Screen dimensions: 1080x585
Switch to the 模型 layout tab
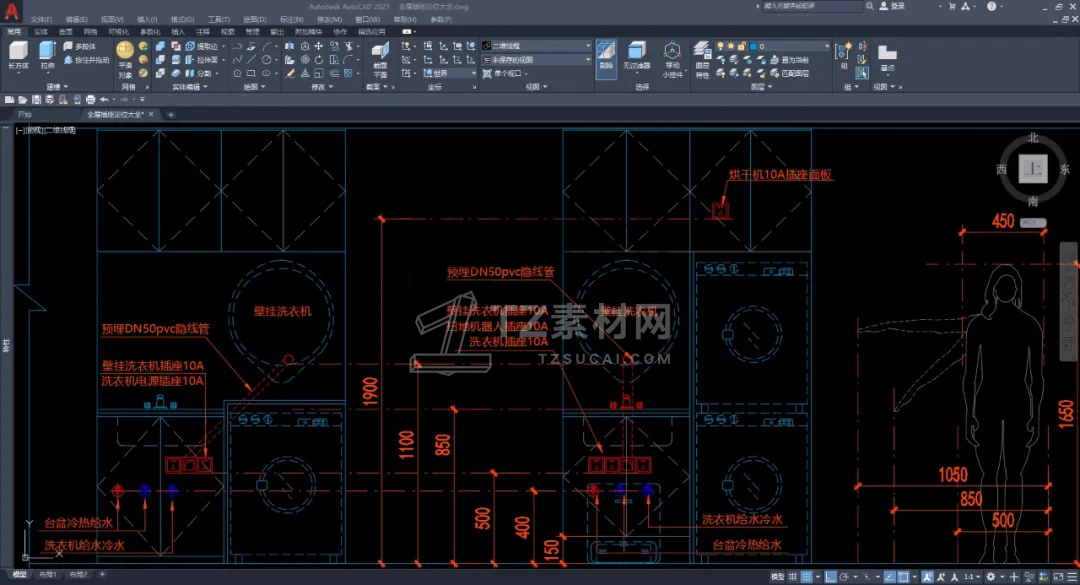click(x=19, y=574)
